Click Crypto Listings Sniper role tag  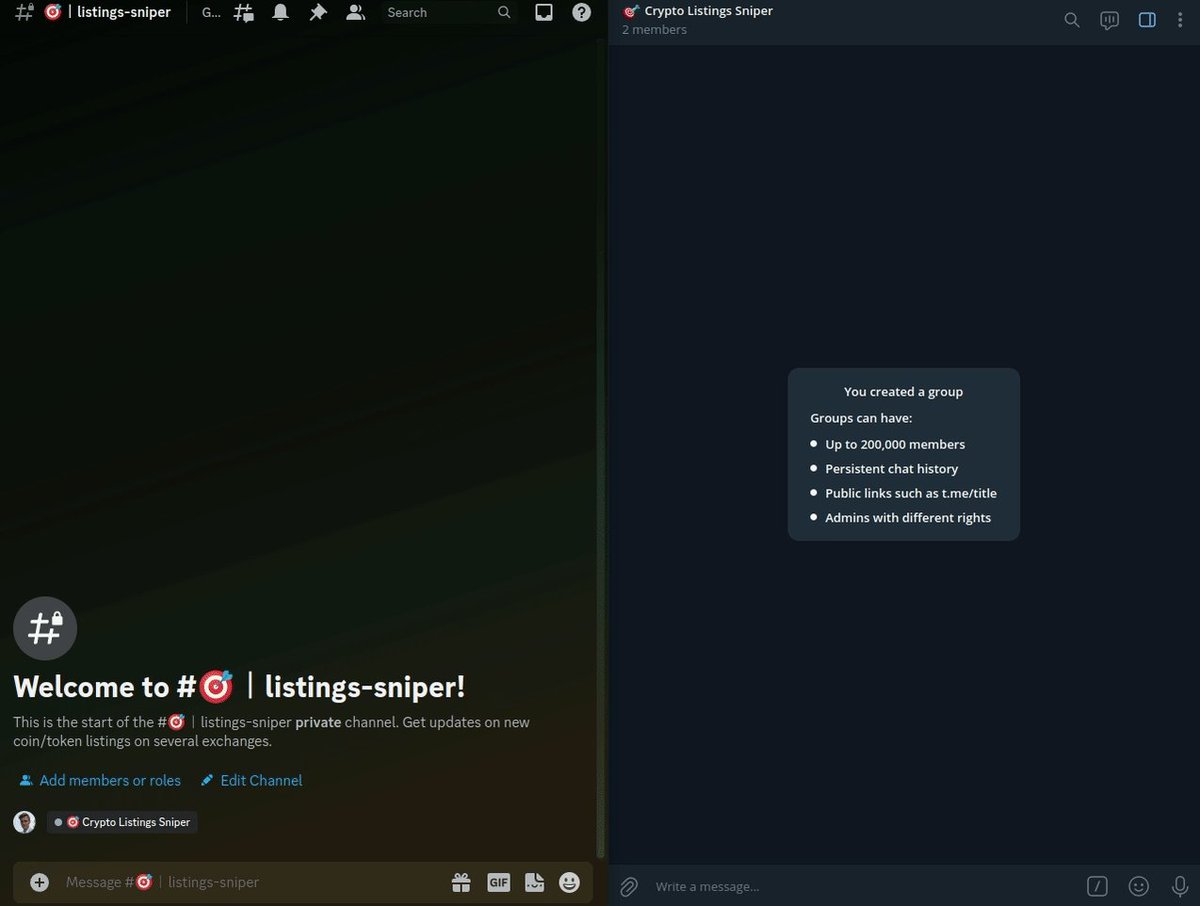point(122,822)
